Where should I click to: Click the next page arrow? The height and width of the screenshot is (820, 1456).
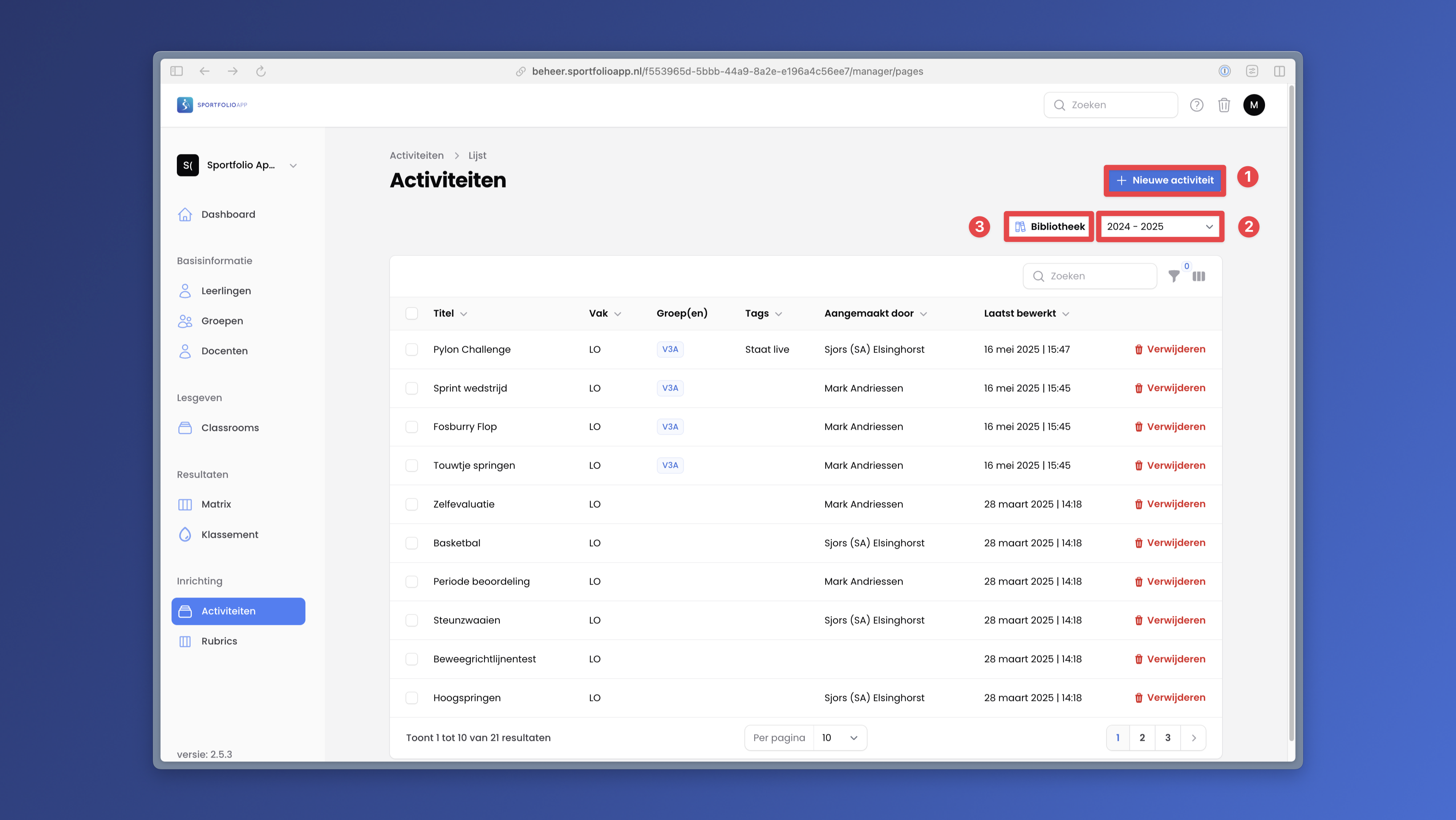tap(1193, 738)
